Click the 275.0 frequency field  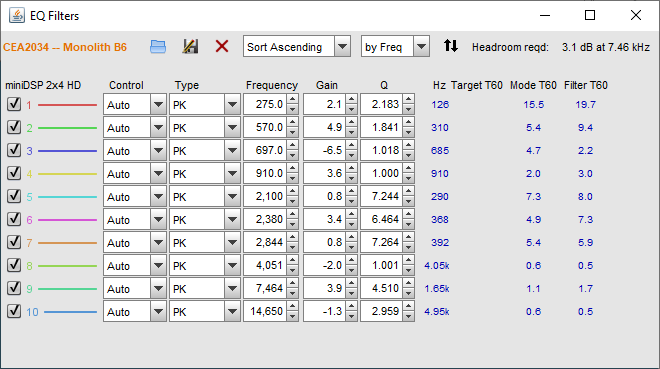[265, 104]
